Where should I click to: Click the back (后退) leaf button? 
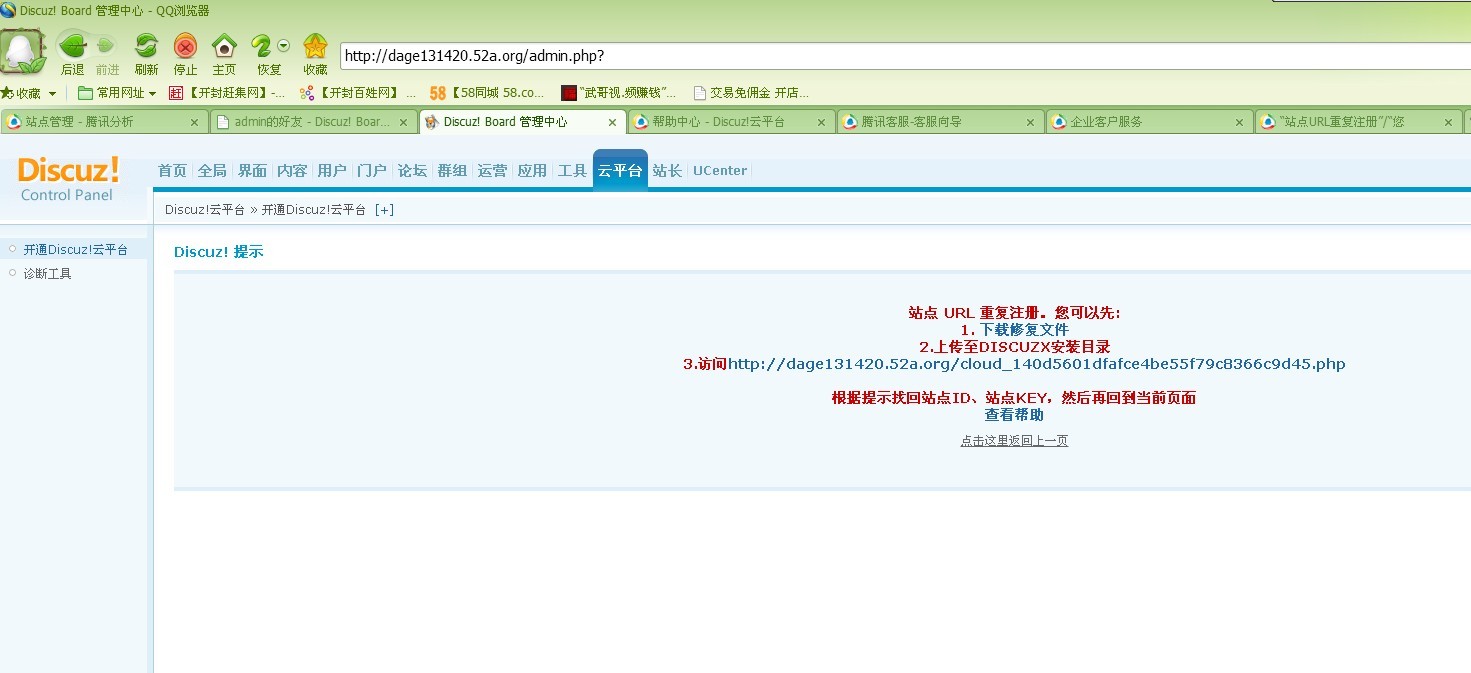pos(72,47)
